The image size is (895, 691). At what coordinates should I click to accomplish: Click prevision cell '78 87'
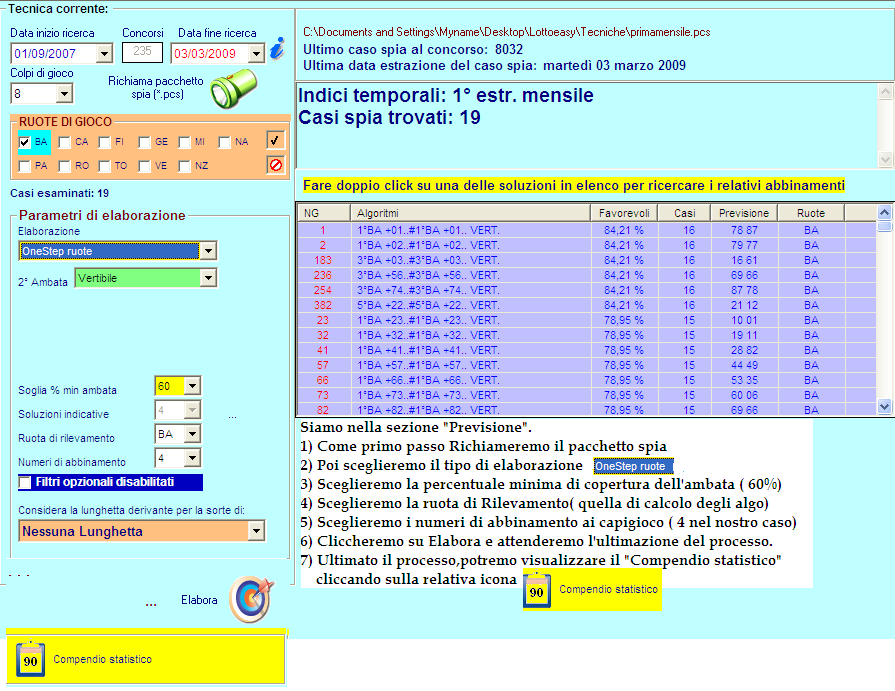[x=744, y=231]
